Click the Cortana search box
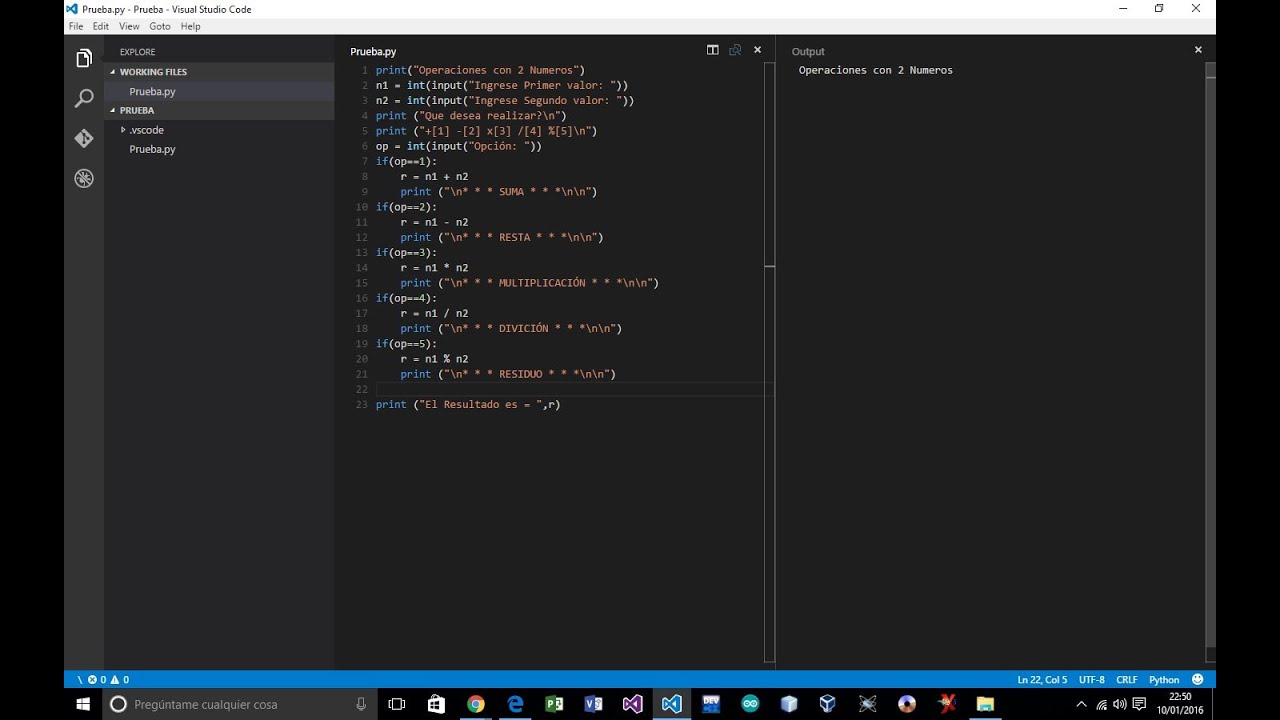1280x720 pixels. click(x=240, y=704)
